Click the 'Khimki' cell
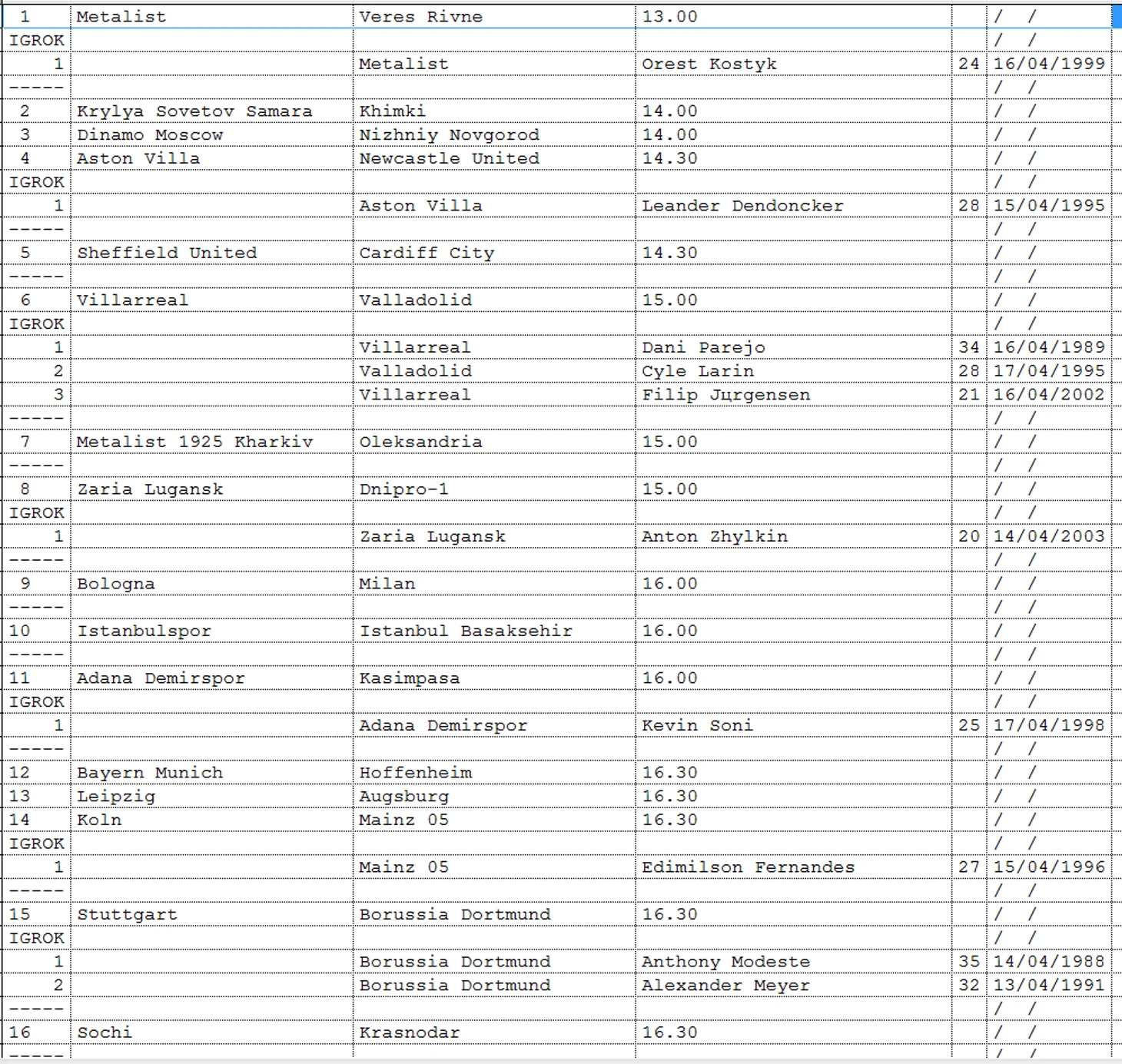Screen dimensions: 1122x1064 tap(494, 111)
